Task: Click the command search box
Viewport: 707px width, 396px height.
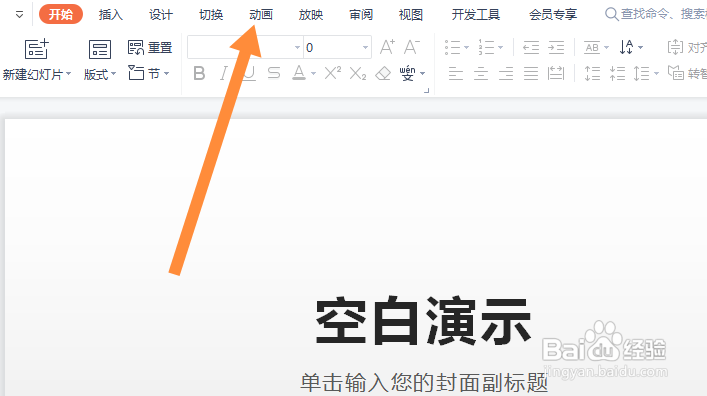Action: coord(656,14)
